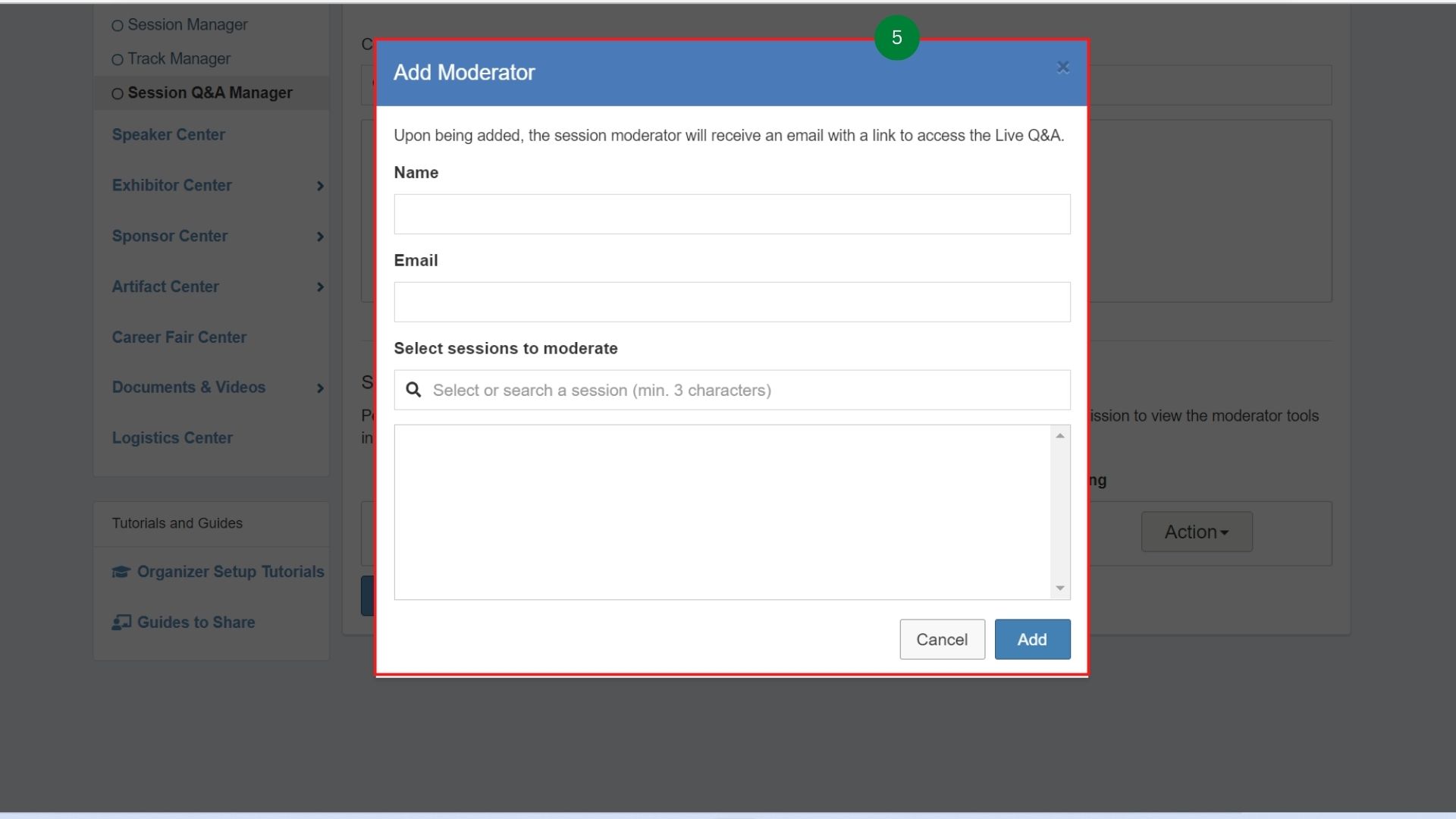Click the Organizer Setup Tutorials graduation cap icon
The image size is (1456, 819).
pyautogui.click(x=121, y=572)
